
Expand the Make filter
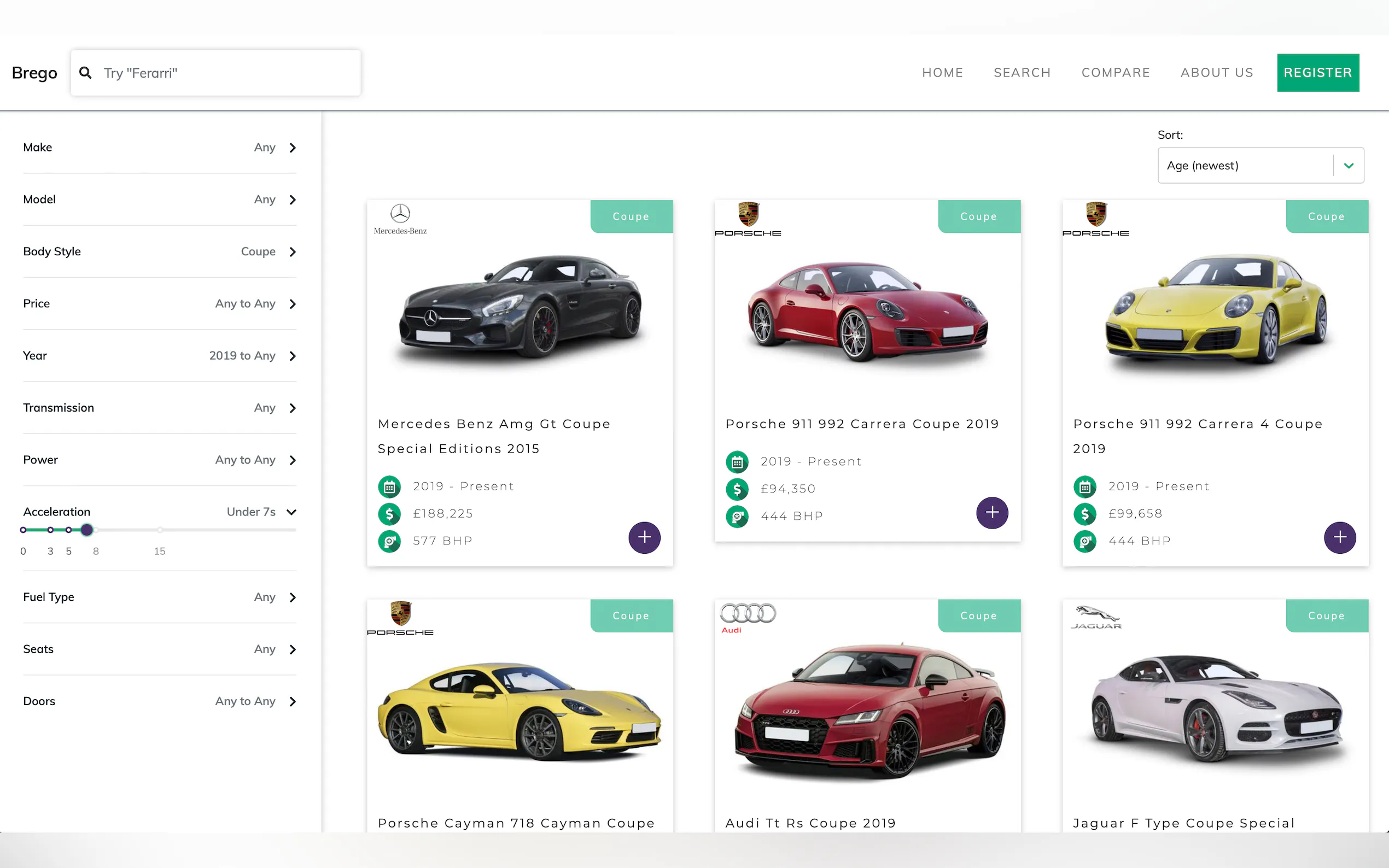(292, 148)
